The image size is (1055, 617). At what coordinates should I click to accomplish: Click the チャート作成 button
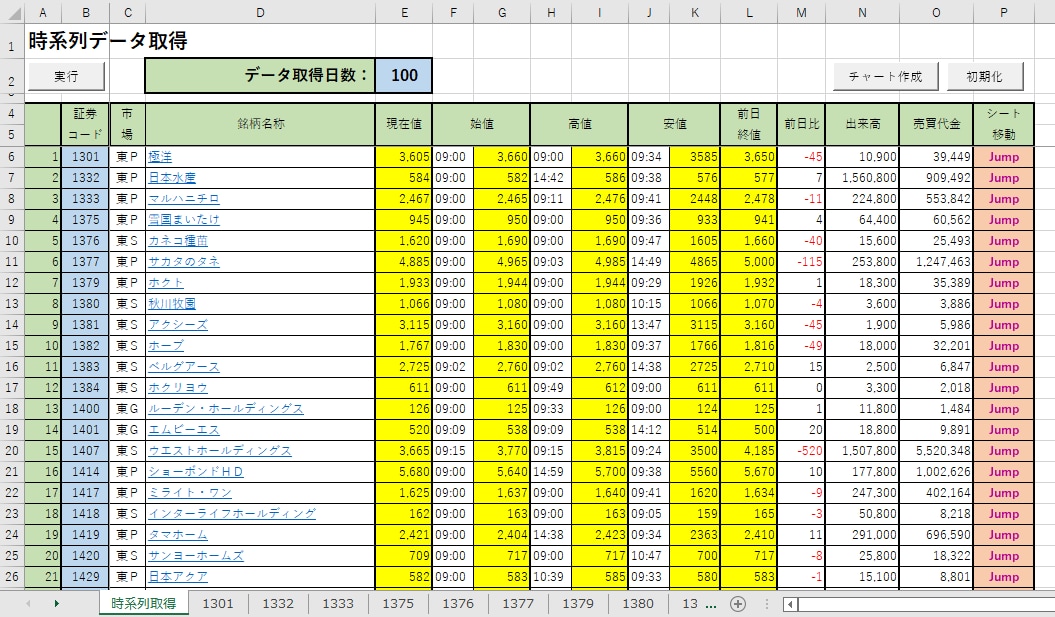[885, 76]
